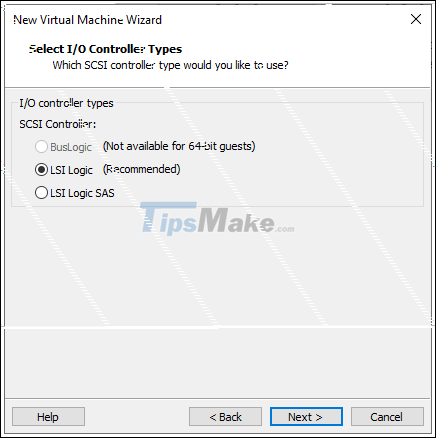
Task: Return to previous page with Back
Action: [225, 417]
